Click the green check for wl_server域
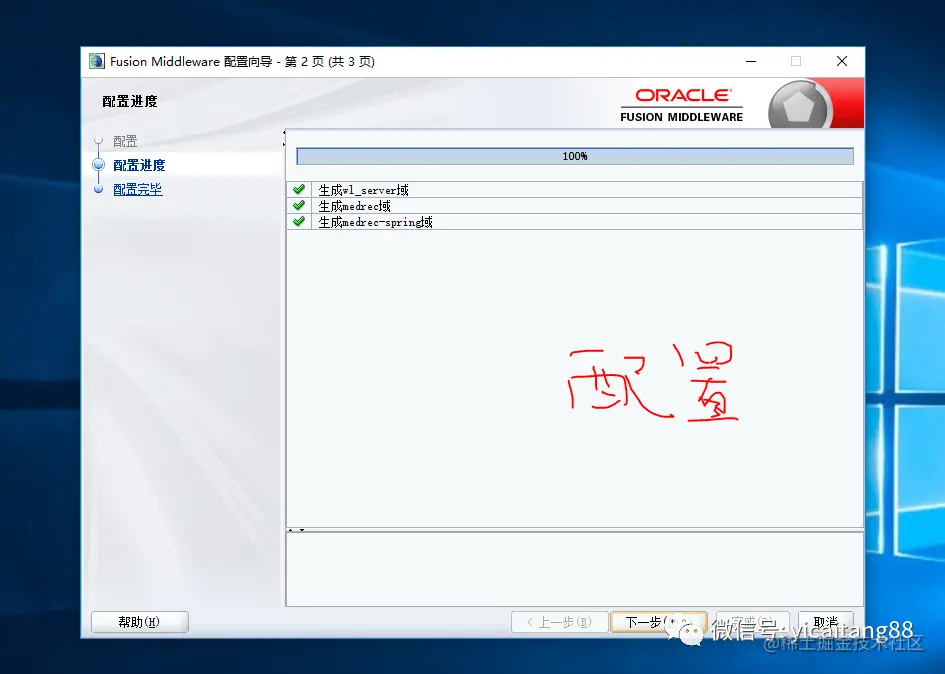 [x=299, y=189]
